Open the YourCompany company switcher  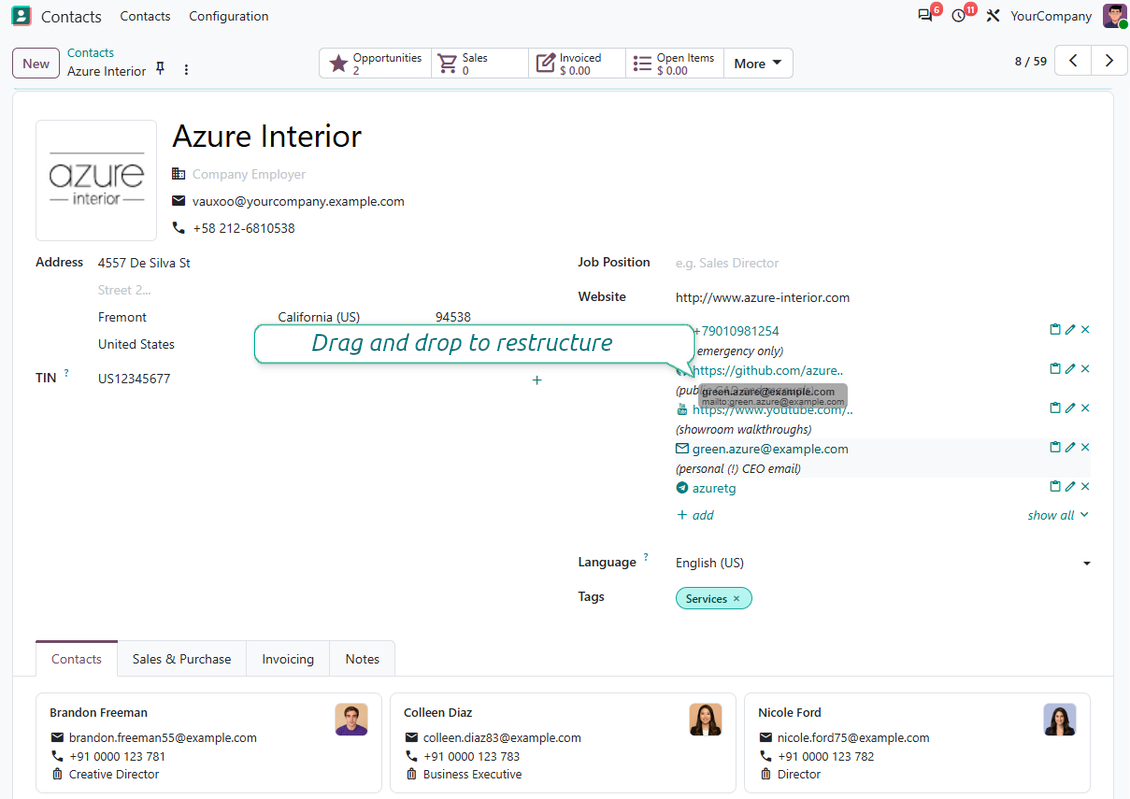coord(1051,16)
